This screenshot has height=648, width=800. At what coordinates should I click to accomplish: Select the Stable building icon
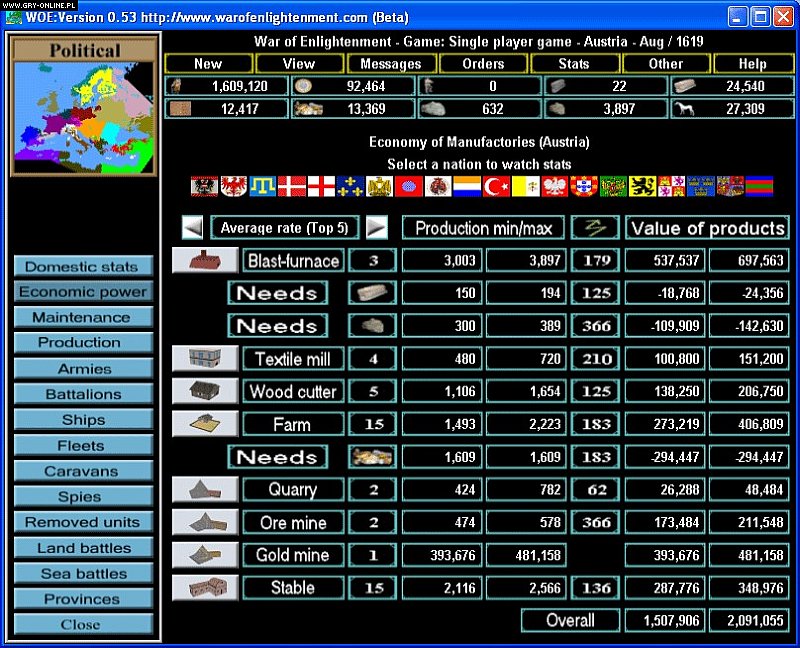[x=204, y=587]
